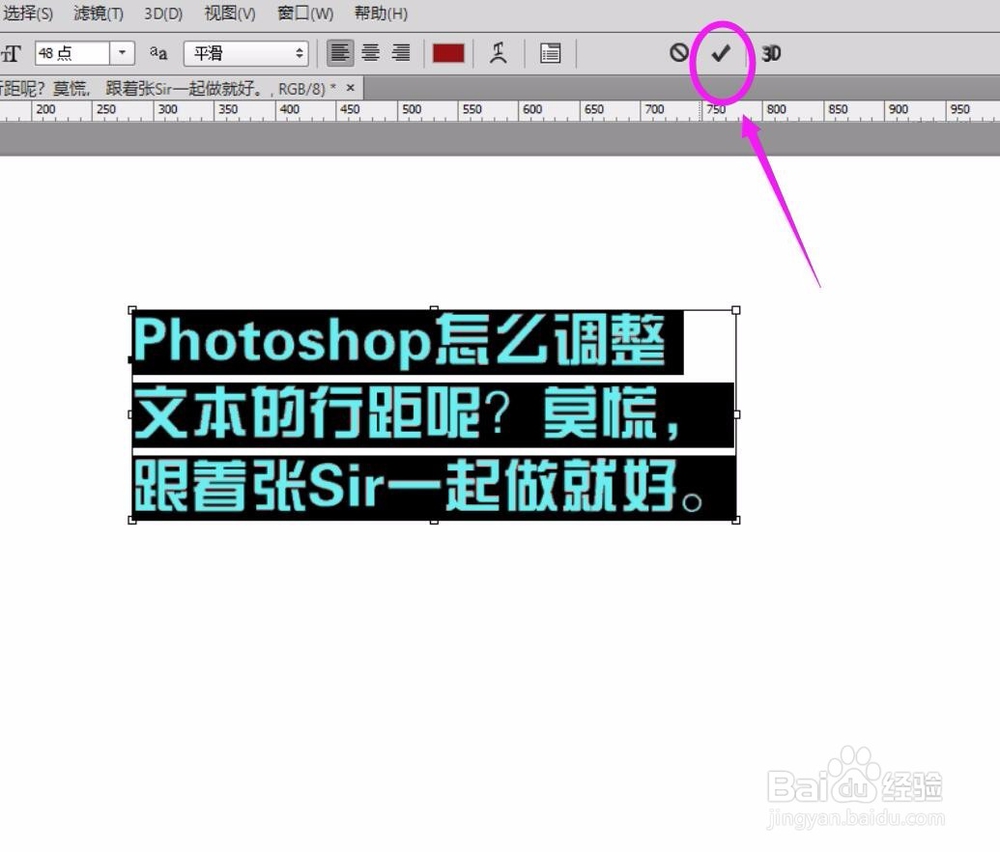
Task: Expand the font size dropdown arrow
Action: [122, 53]
